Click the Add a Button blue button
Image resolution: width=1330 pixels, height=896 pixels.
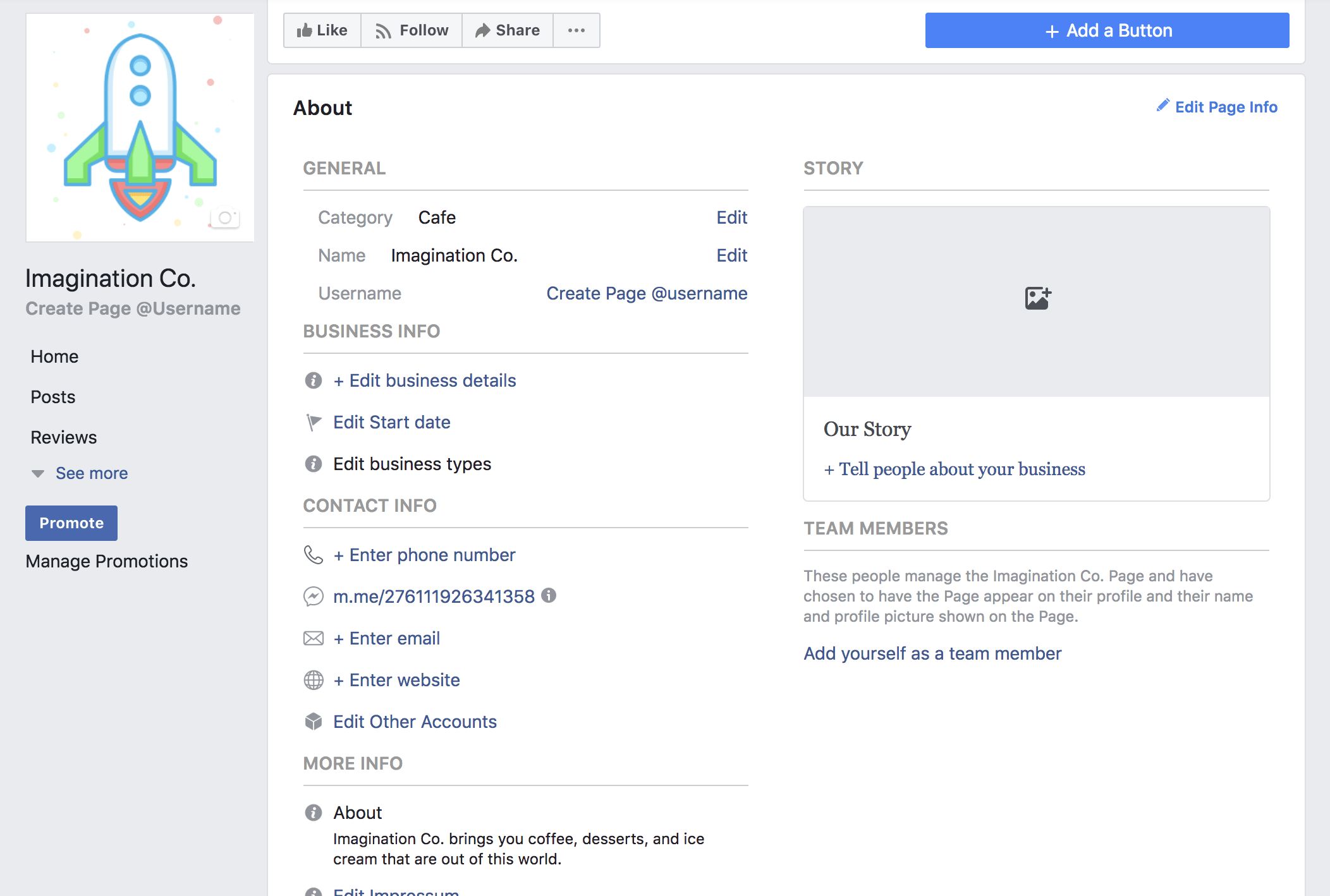[1109, 30]
